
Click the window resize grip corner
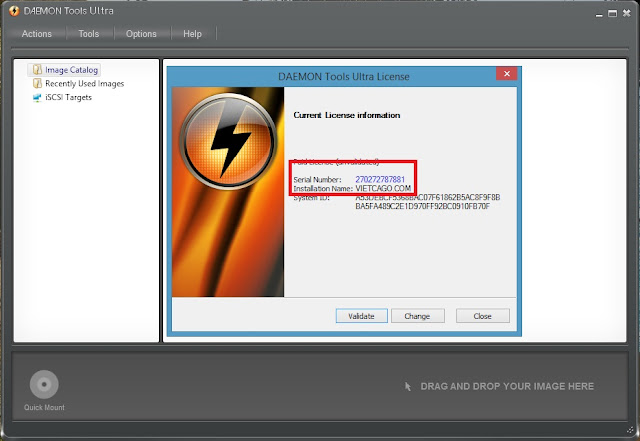point(631,429)
